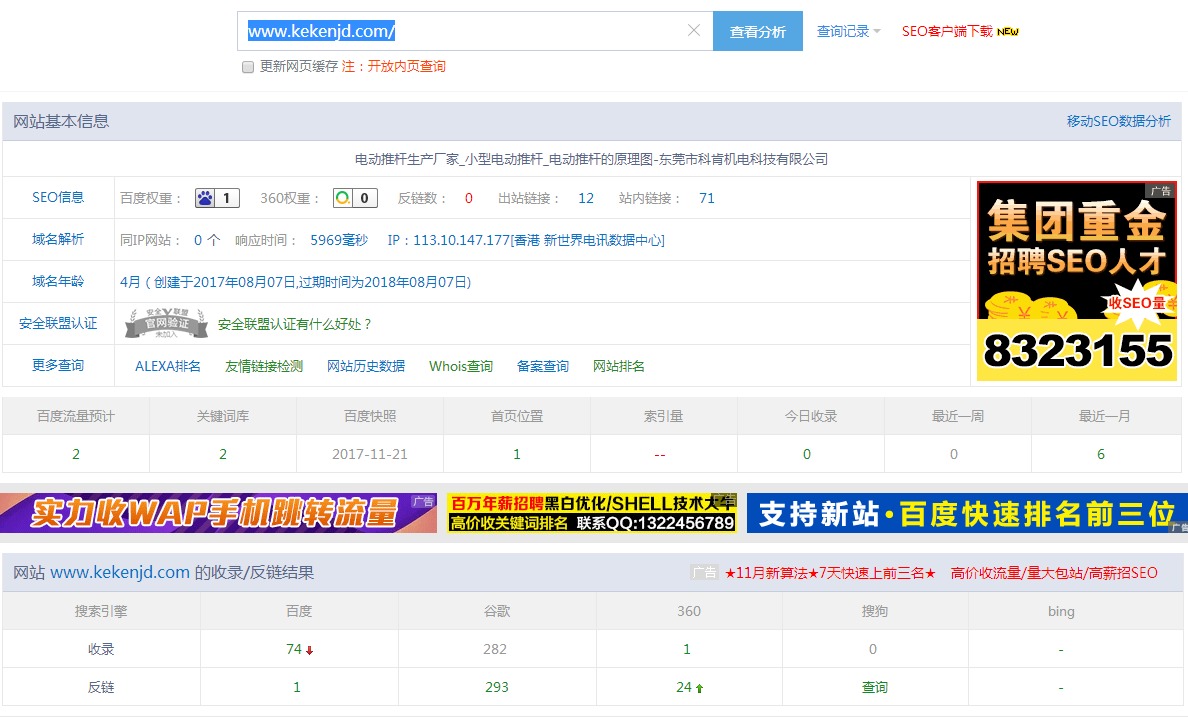Click the domain age 4月 creation info
The height and width of the screenshot is (717, 1188).
[295, 282]
